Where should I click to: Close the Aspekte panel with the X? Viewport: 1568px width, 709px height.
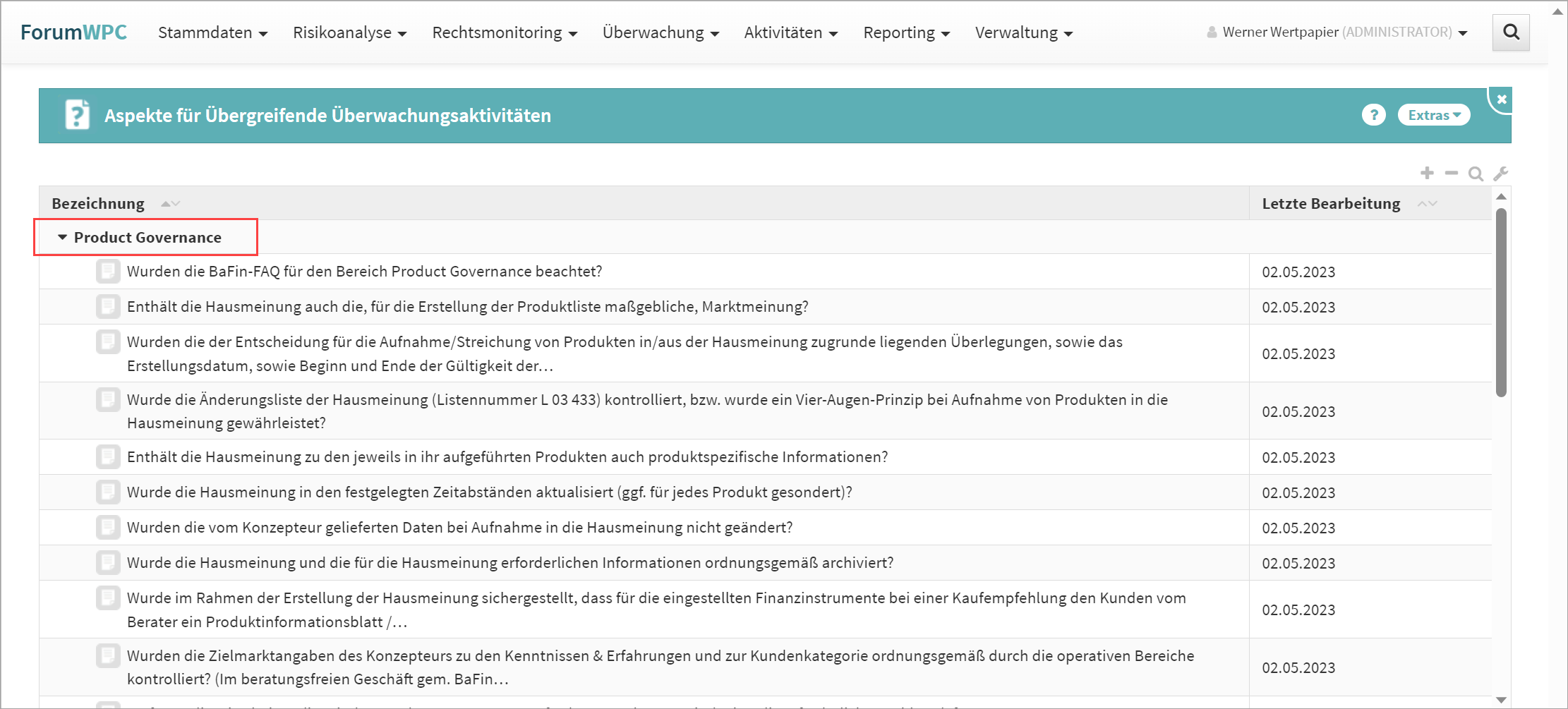[1502, 99]
